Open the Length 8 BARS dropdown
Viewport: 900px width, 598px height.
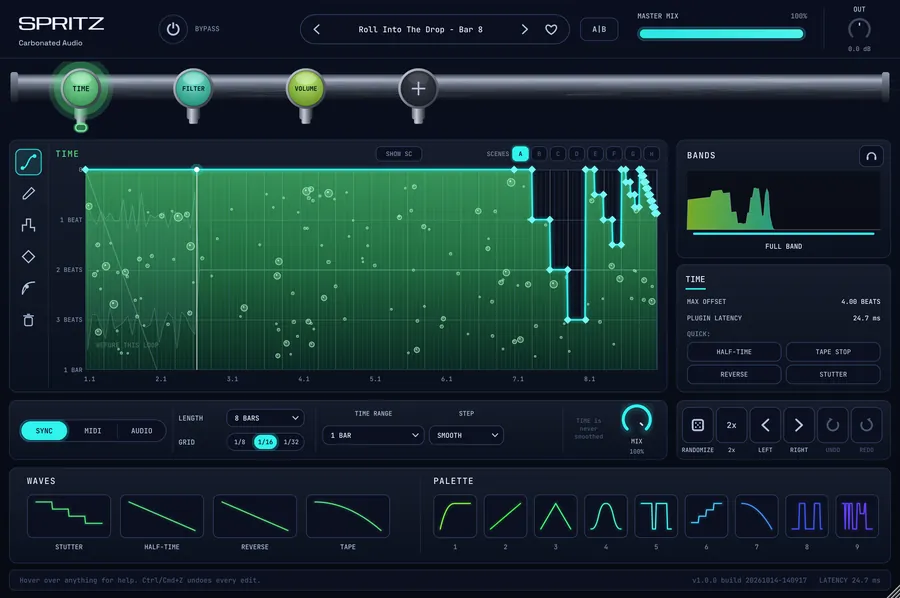point(266,418)
